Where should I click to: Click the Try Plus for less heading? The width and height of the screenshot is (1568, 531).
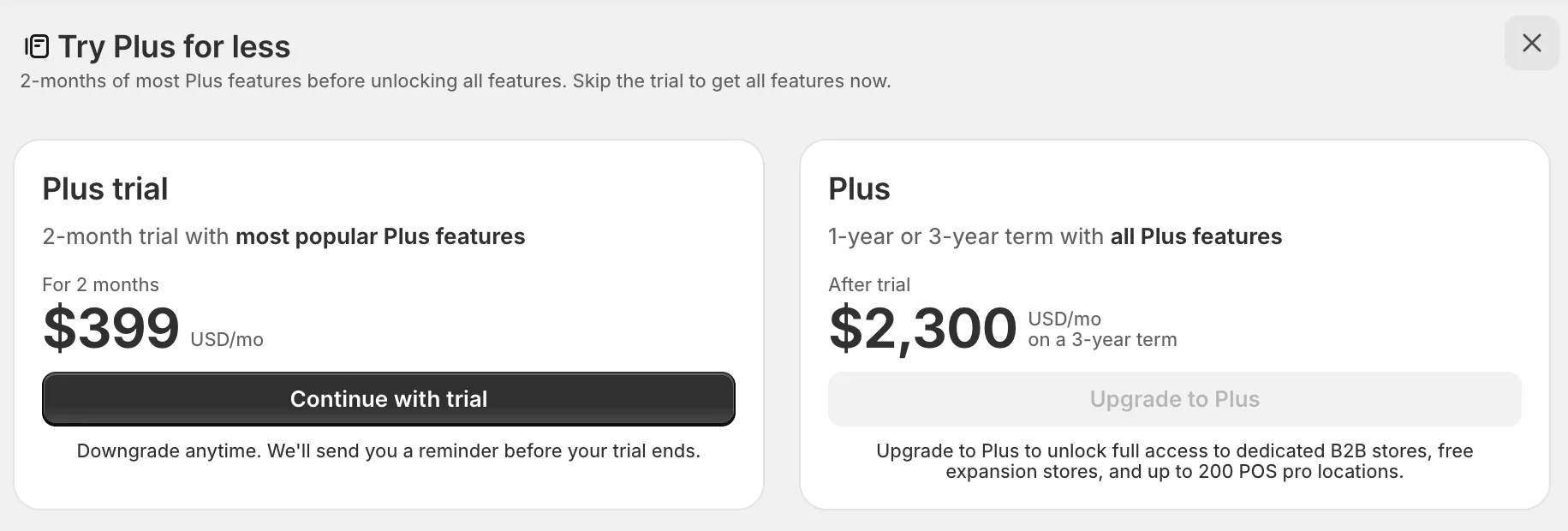pos(173,47)
